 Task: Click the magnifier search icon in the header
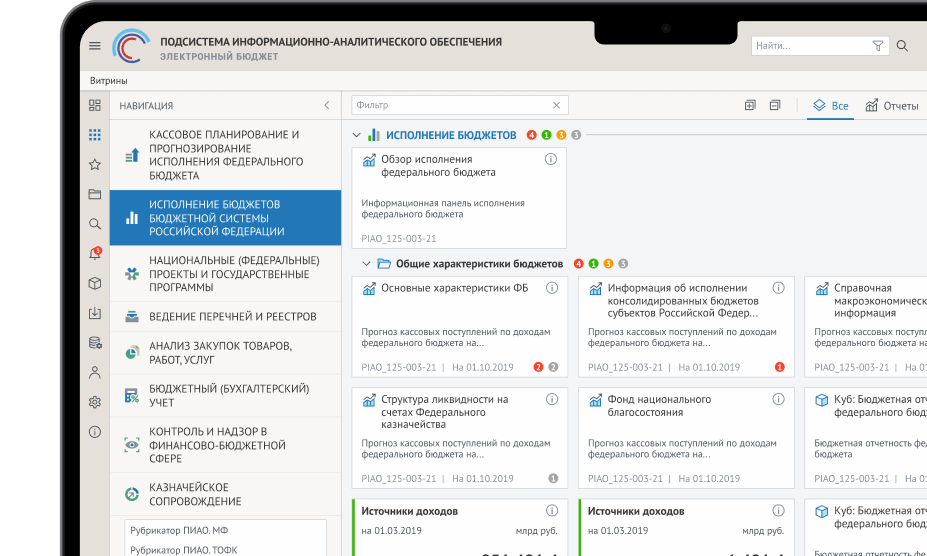pos(902,46)
